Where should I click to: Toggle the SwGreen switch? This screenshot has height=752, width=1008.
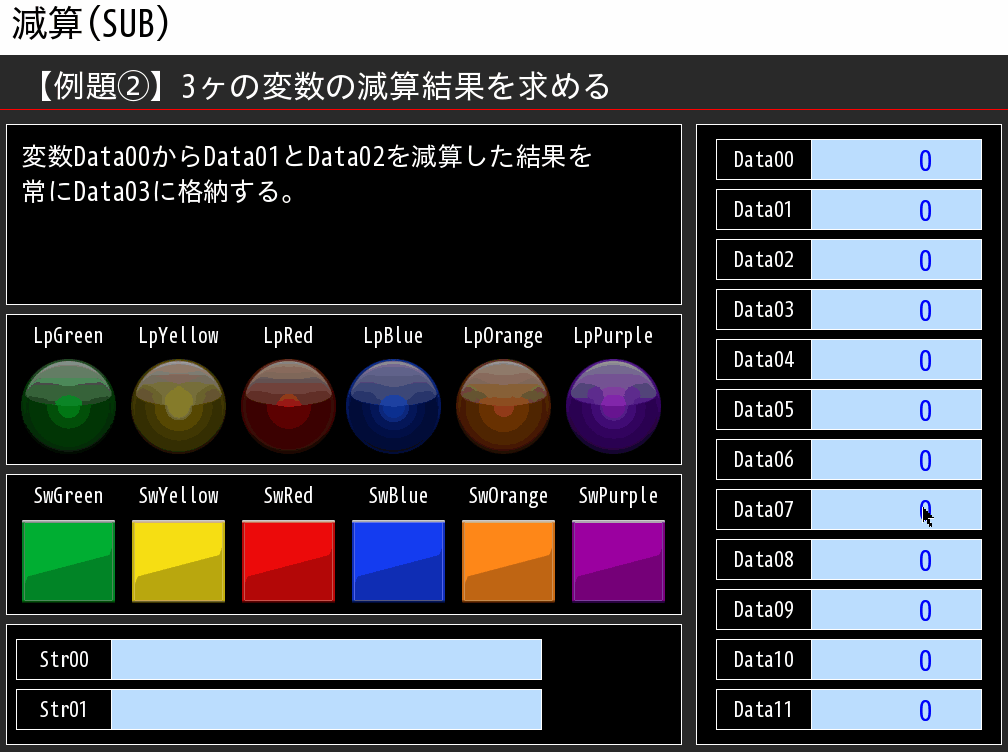(68, 561)
